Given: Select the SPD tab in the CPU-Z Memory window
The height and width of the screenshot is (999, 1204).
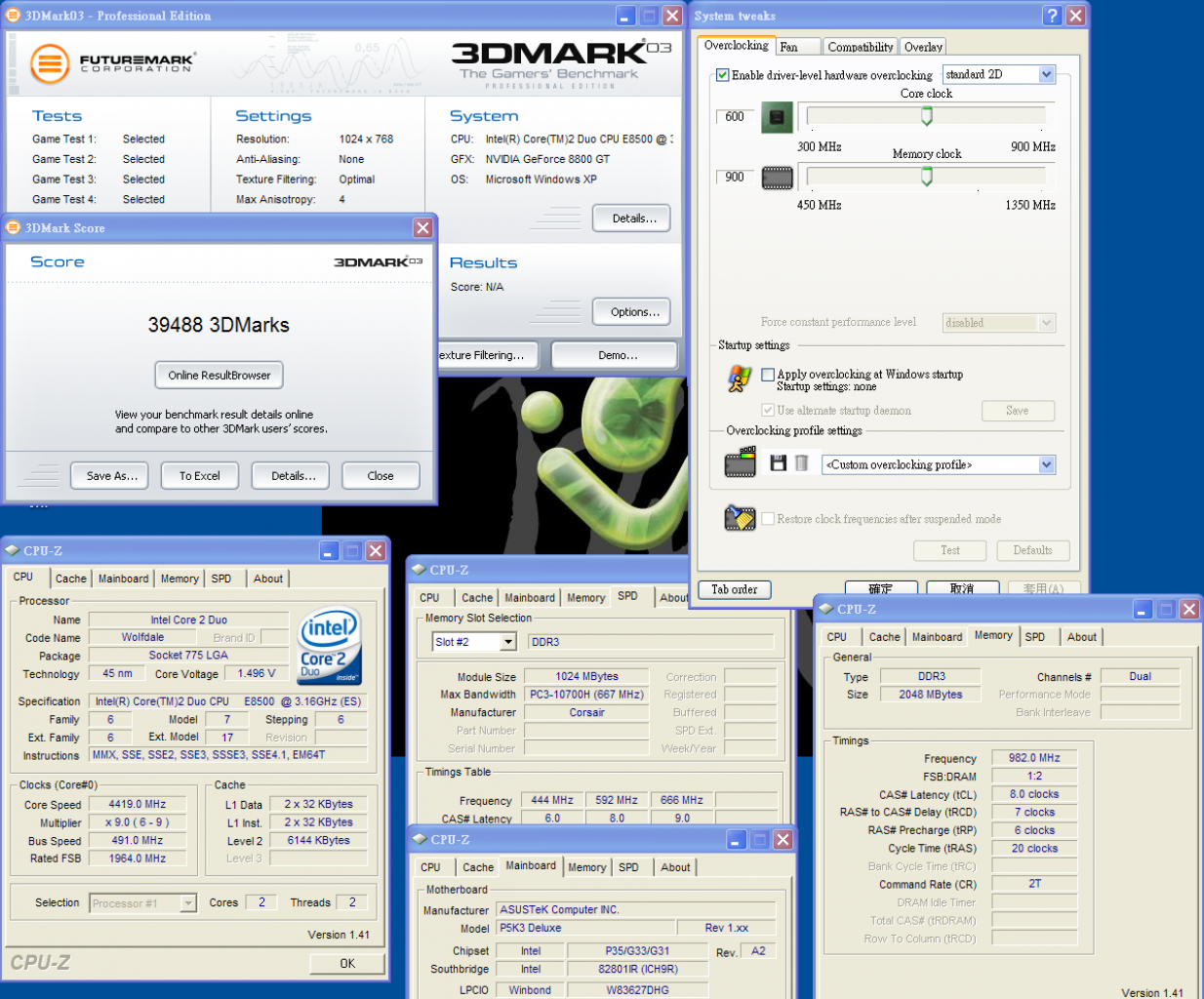Looking at the screenshot, I should pyautogui.click(x=1035, y=637).
